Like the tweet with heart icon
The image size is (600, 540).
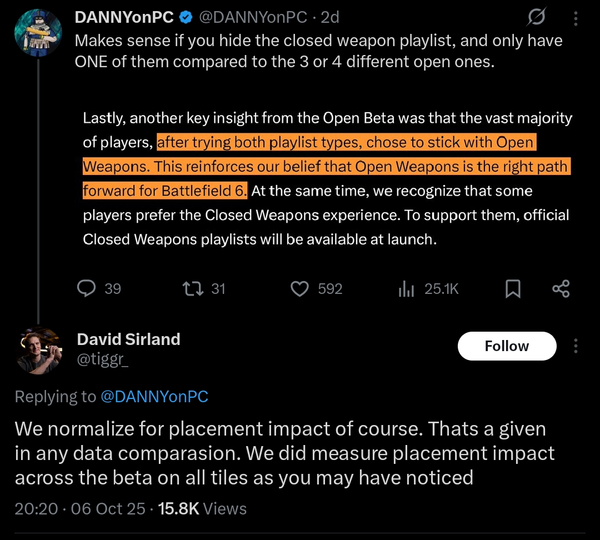299,288
